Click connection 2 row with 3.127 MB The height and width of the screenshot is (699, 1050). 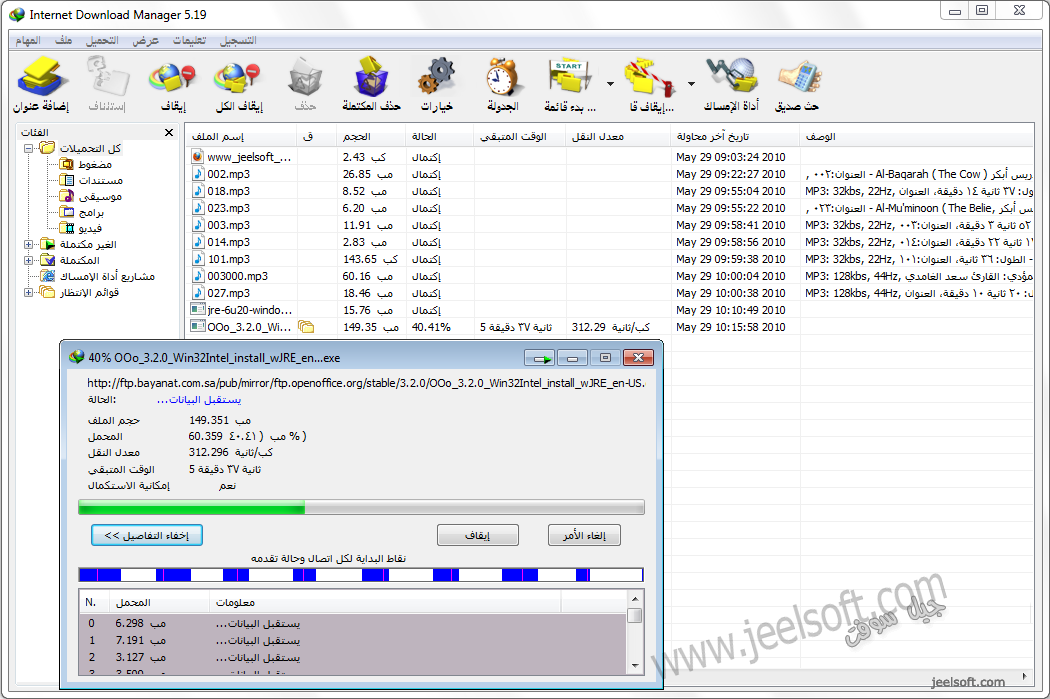tap(353, 658)
